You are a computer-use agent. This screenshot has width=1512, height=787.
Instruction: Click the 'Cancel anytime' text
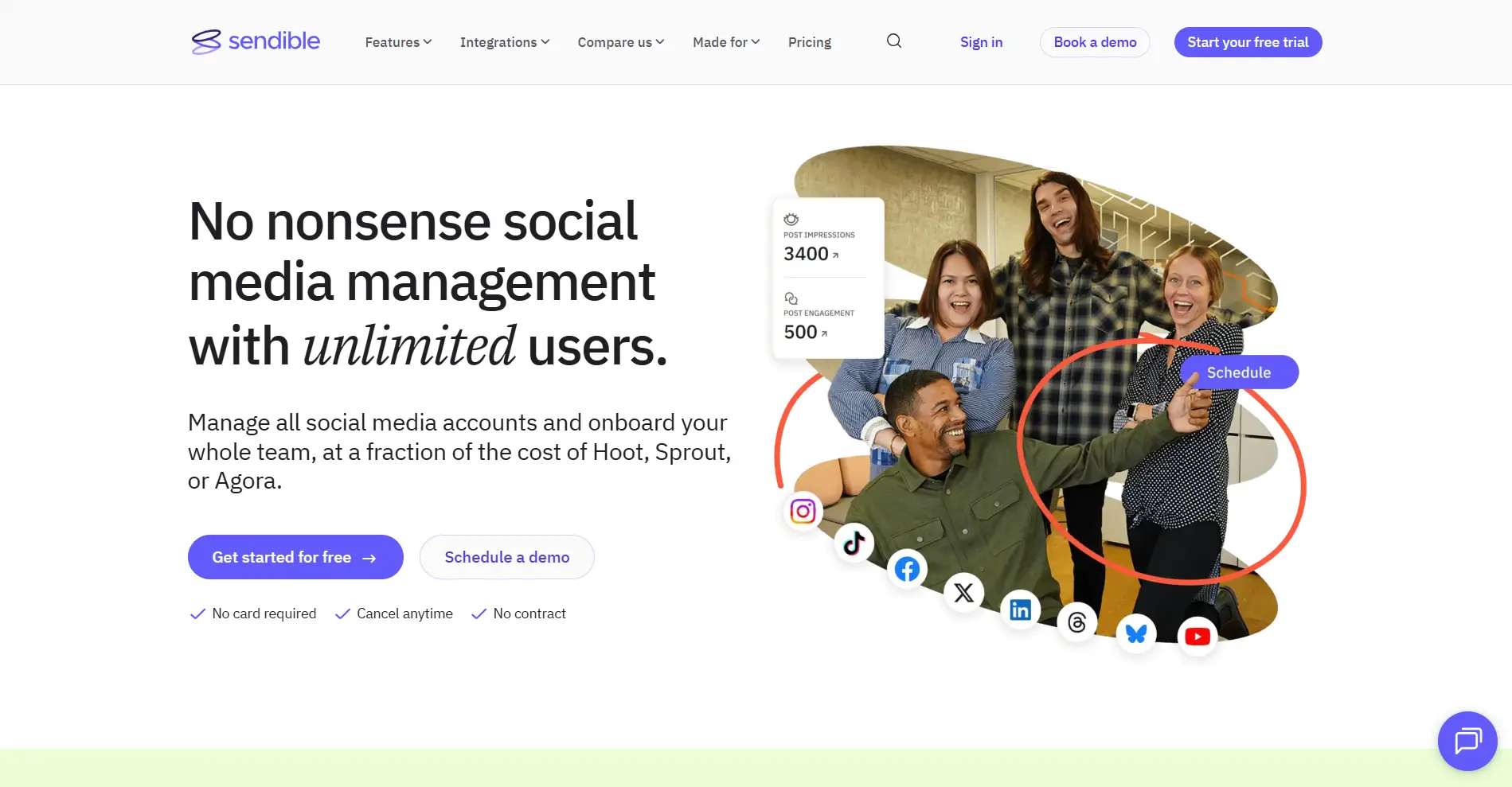pyautogui.click(x=404, y=614)
